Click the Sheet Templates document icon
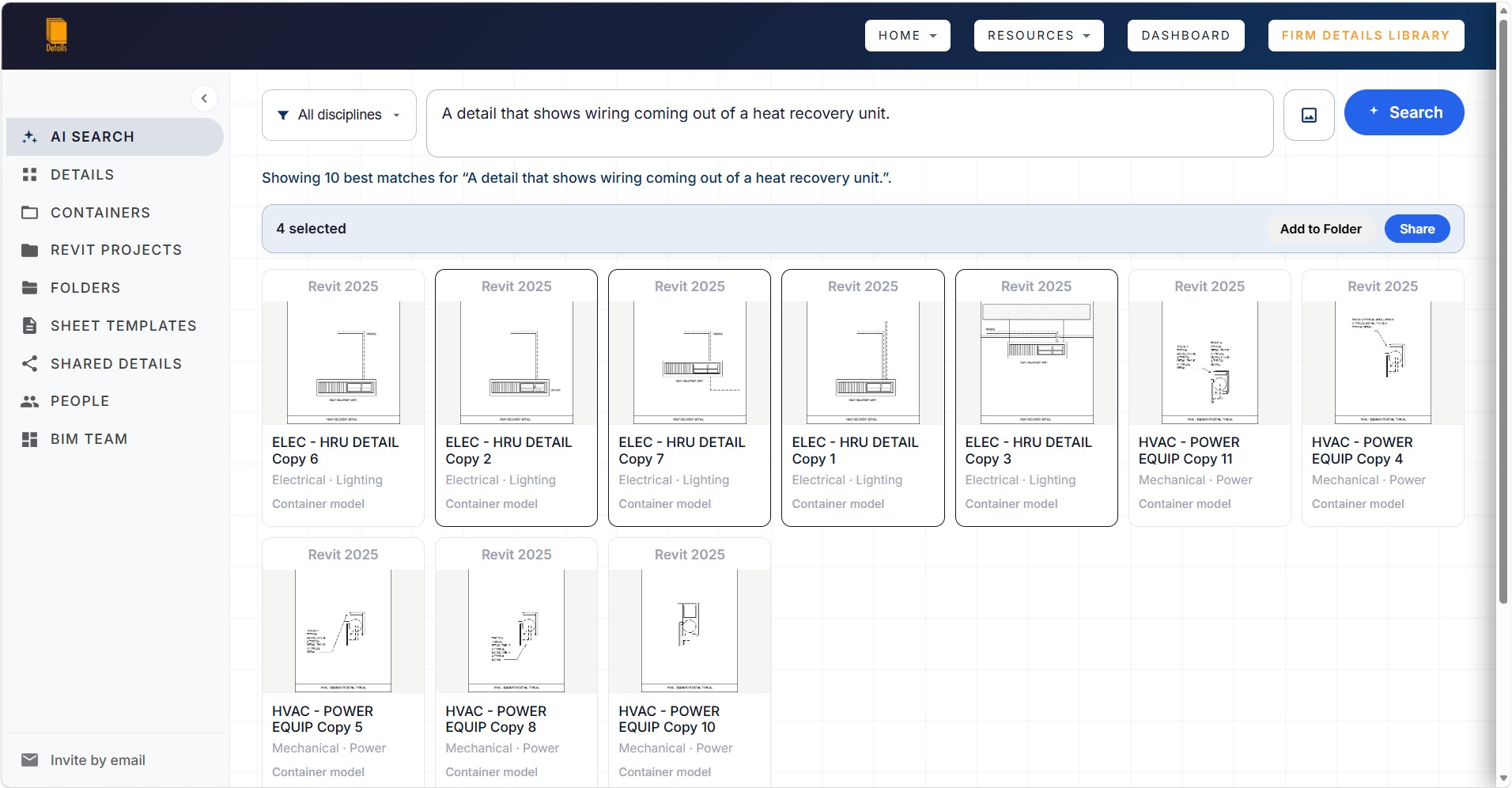 (x=30, y=326)
